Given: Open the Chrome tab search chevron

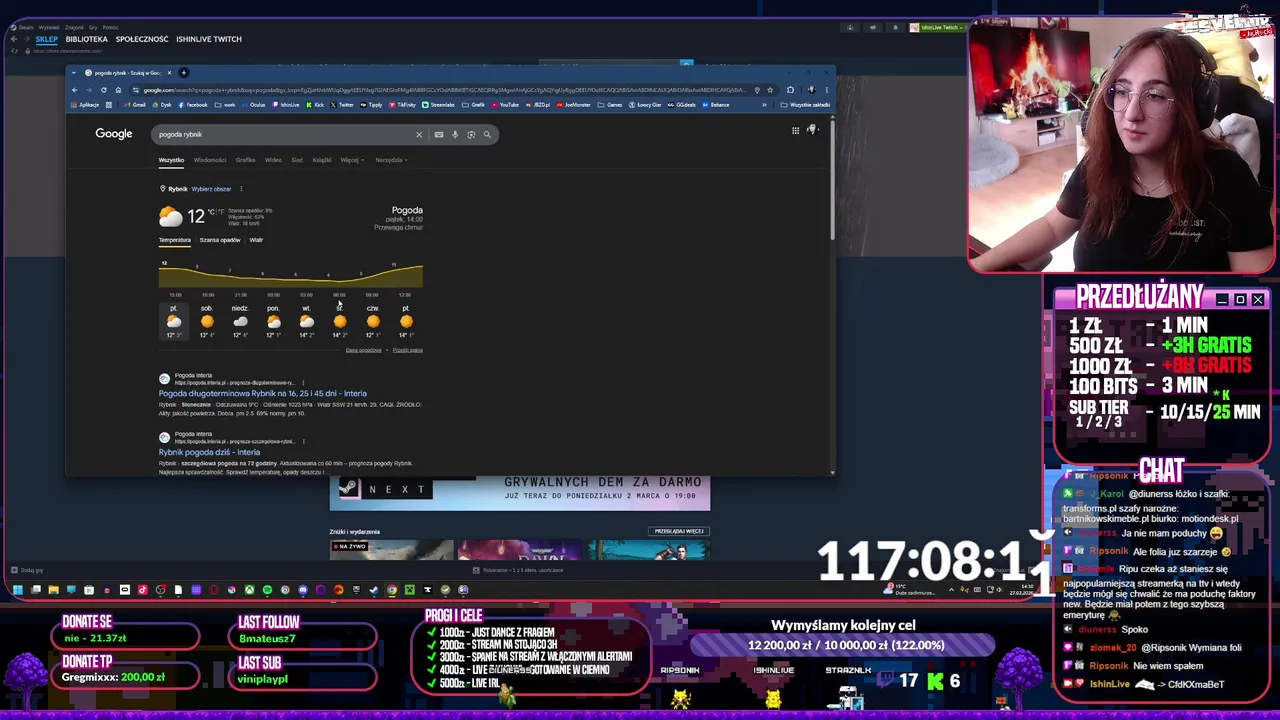Looking at the screenshot, I should point(74,73).
